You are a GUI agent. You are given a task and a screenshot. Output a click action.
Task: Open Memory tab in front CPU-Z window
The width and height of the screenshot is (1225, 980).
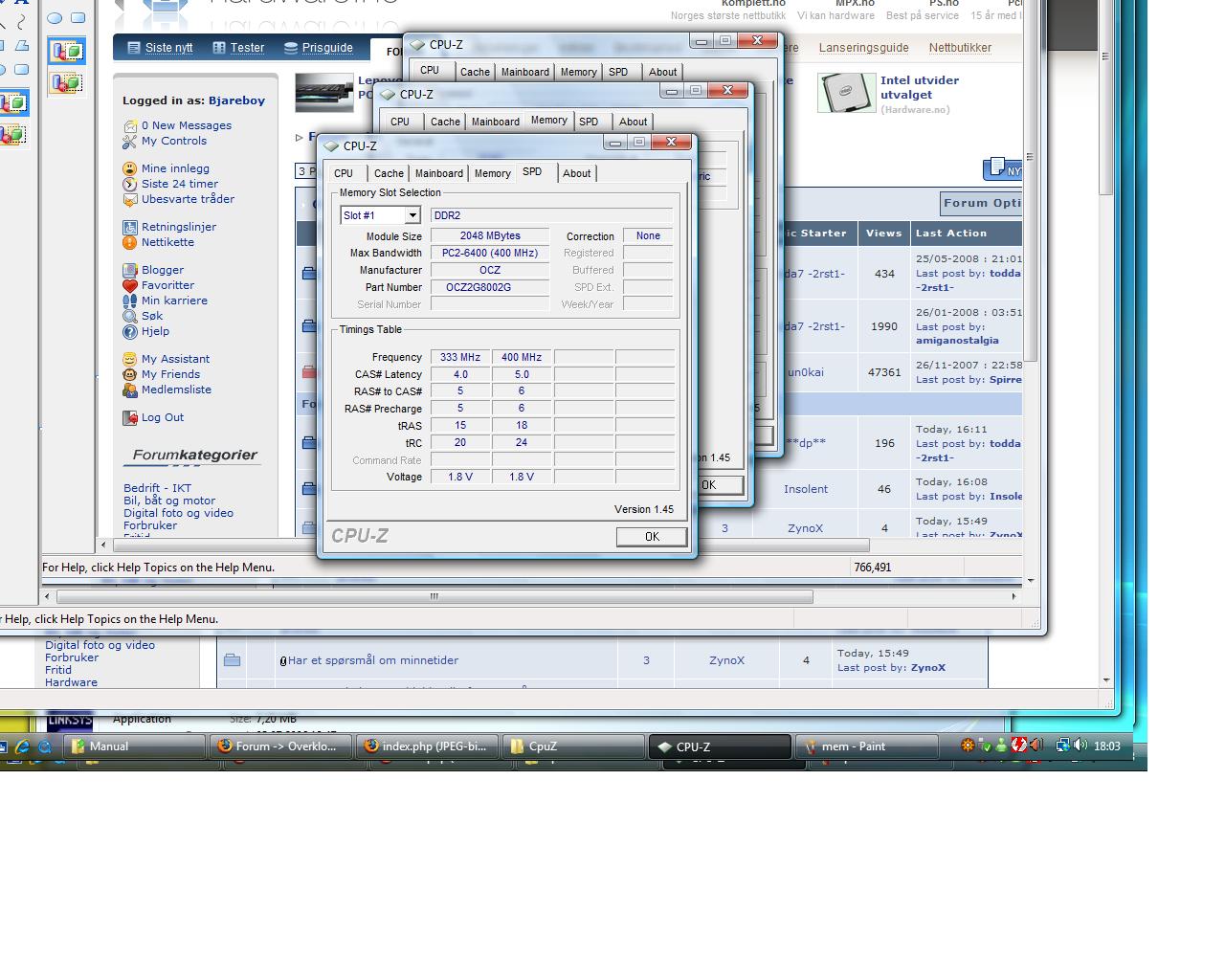click(493, 173)
